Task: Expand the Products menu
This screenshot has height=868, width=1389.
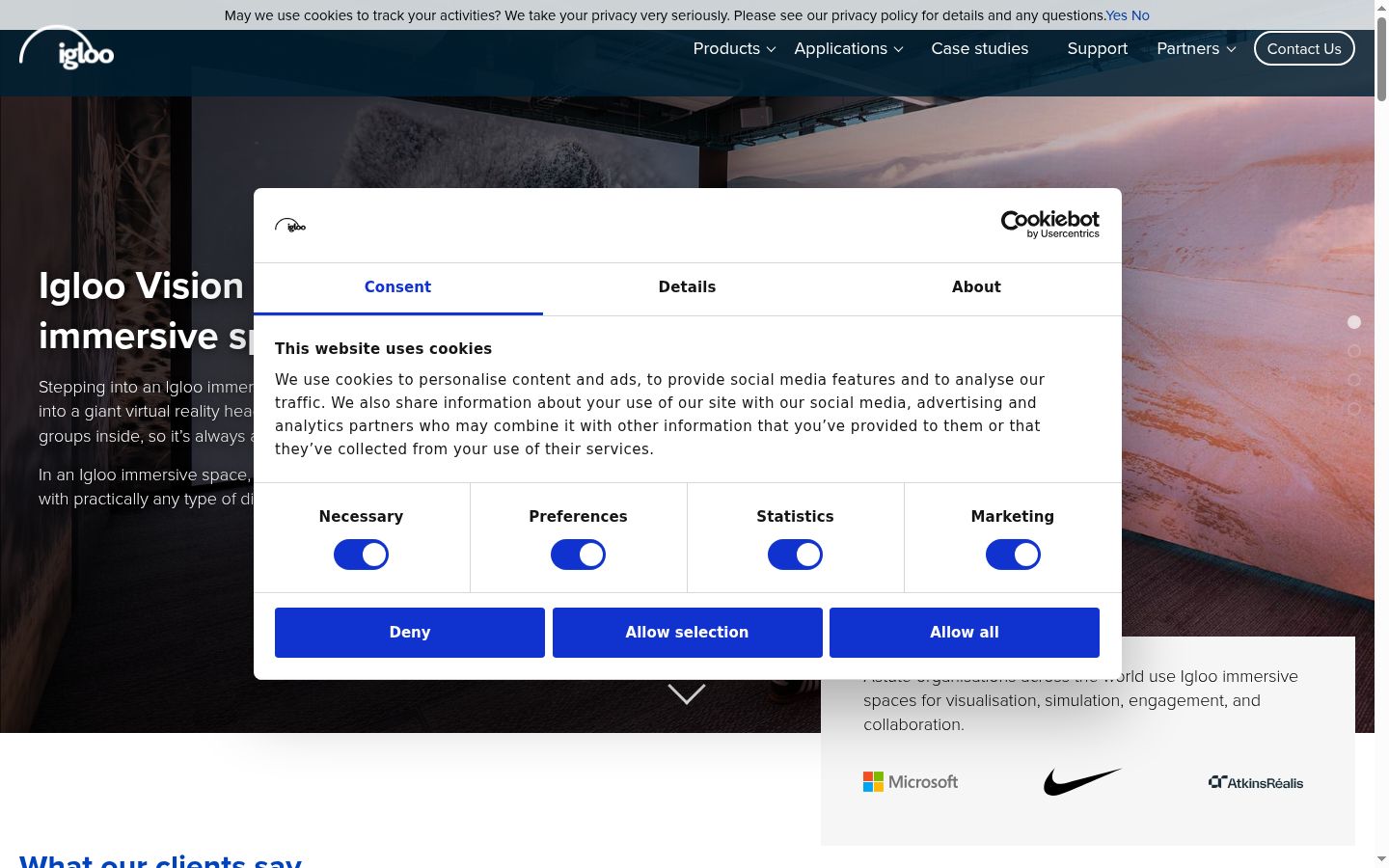Action: pos(734,48)
